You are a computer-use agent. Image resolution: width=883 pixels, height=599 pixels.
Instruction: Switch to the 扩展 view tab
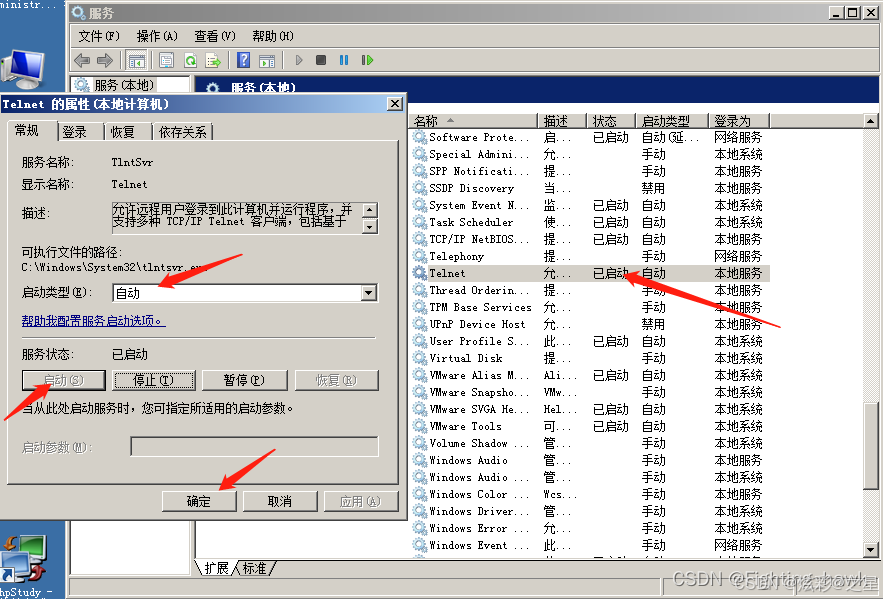click(x=216, y=568)
